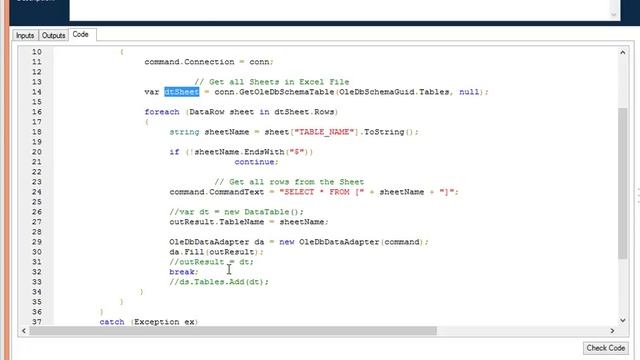Click OleDbSchemaGuid.Tables on line 14

click(x=394, y=92)
